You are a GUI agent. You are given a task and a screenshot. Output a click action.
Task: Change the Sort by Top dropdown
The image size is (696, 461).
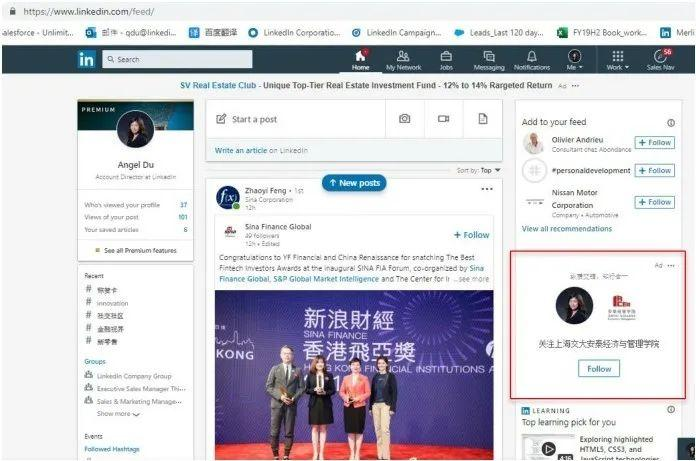pyautogui.click(x=478, y=170)
